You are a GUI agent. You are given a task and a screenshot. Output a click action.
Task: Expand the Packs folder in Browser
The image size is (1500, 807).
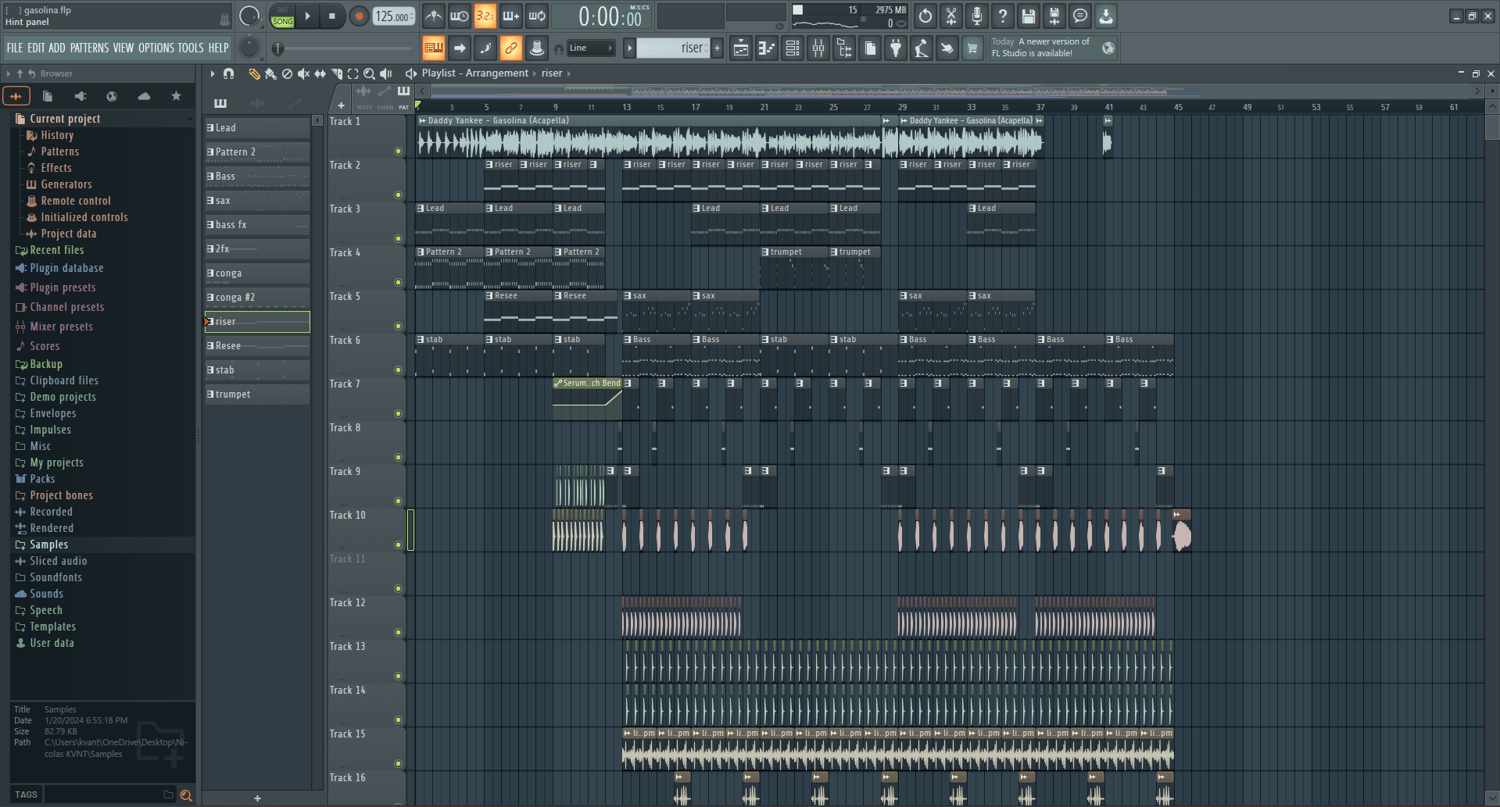coord(104,479)
